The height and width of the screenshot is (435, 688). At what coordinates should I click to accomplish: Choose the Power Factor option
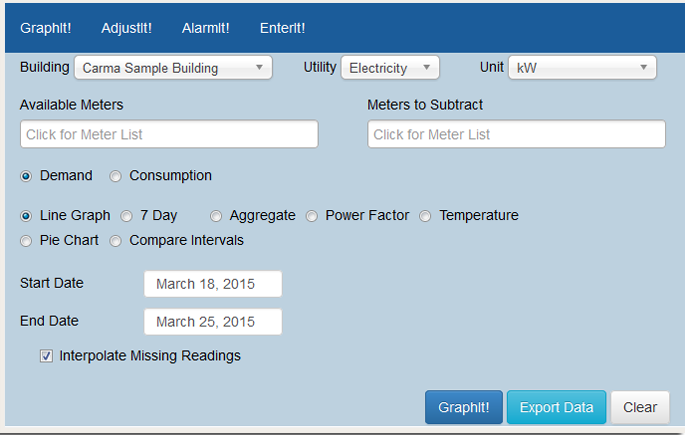coord(312,216)
